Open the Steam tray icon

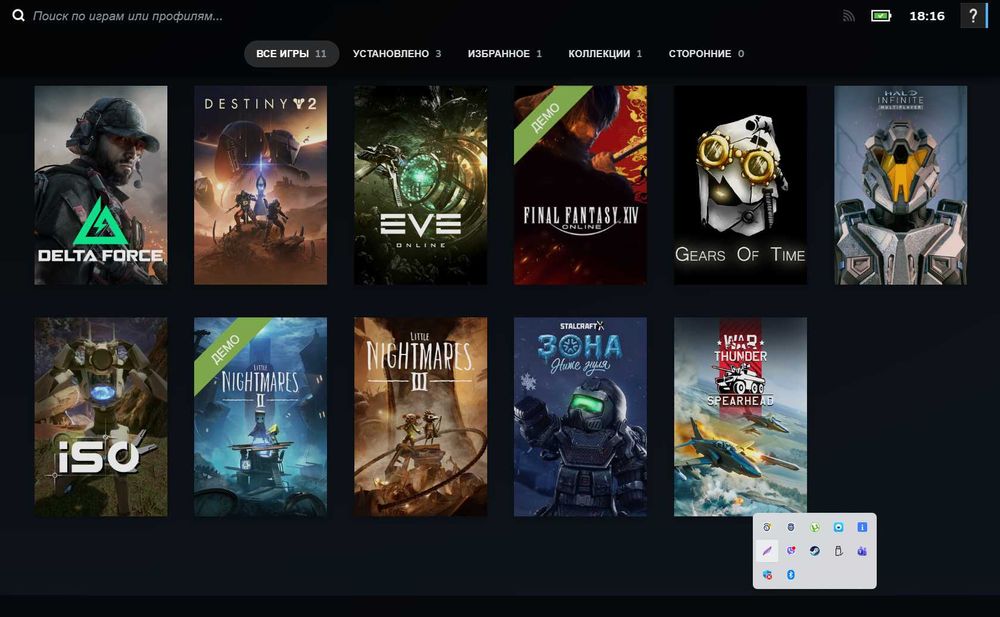tap(814, 551)
